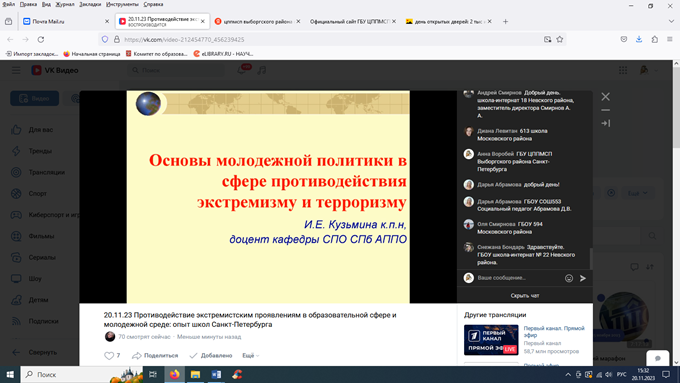Open the browser extensions puzzle icon
The height and width of the screenshot is (383, 681).
(654, 39)
